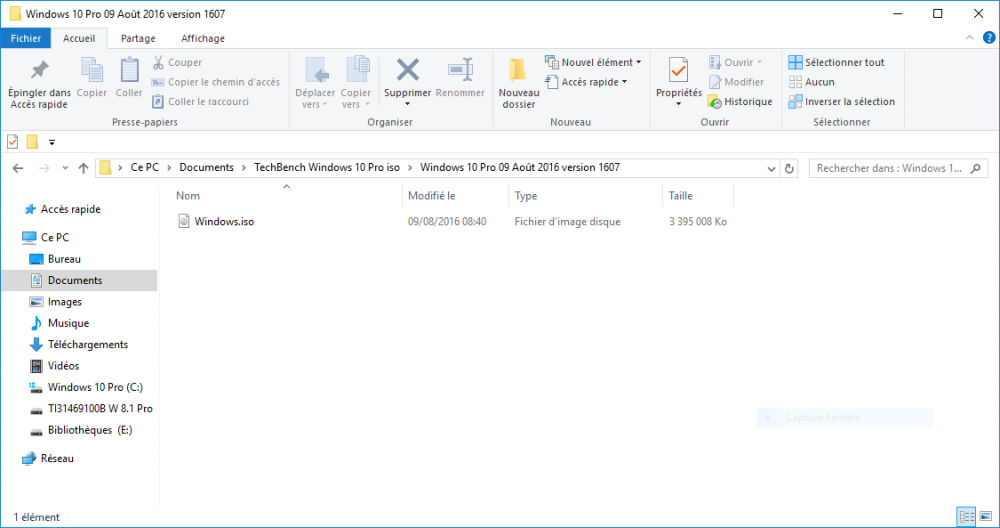Open the ribbon Accès rapide dropdown

(585, 82)
